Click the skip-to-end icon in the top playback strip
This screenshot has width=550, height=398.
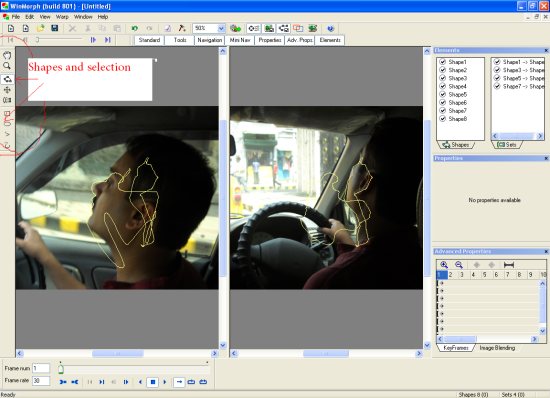pos(108,40)
